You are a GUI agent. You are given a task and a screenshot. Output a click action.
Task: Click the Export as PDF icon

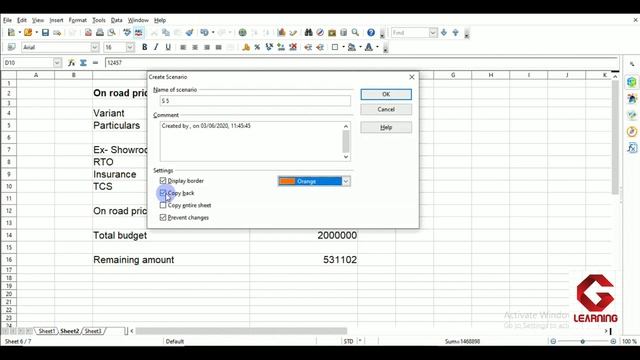(x=88, y=33)
